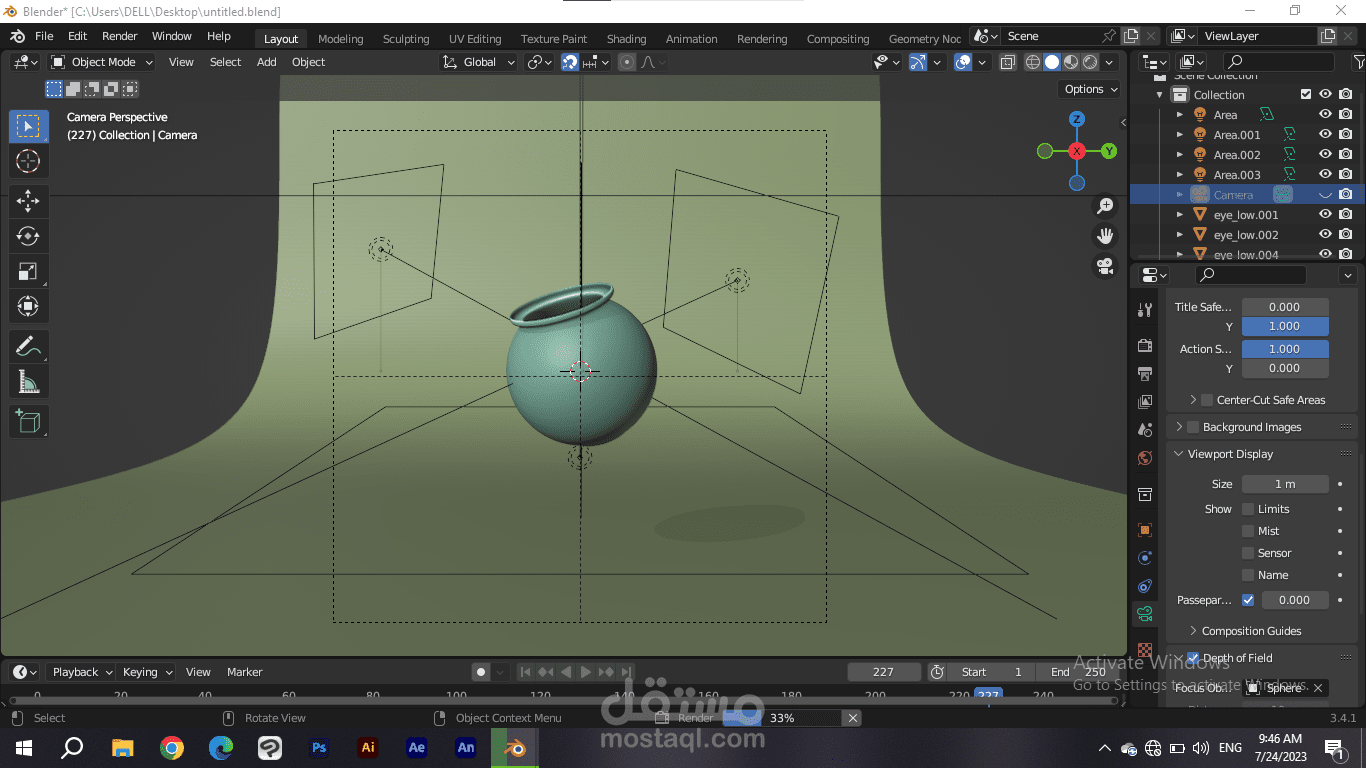The image size is (1366, 768).
Task: Select the Move tool
Action: [28, 201]
